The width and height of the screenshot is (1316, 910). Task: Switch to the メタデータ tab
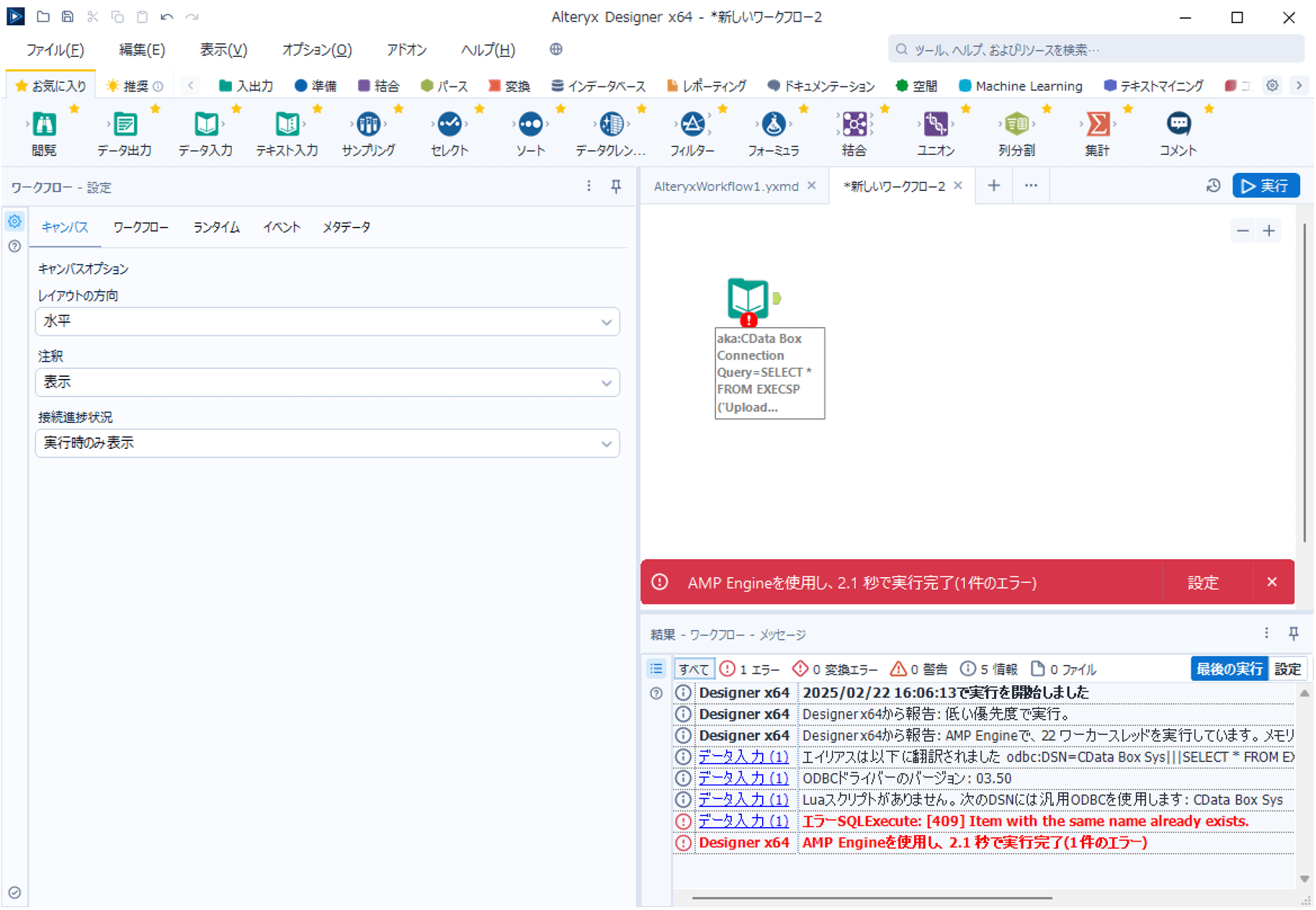[x=346, y=227]
